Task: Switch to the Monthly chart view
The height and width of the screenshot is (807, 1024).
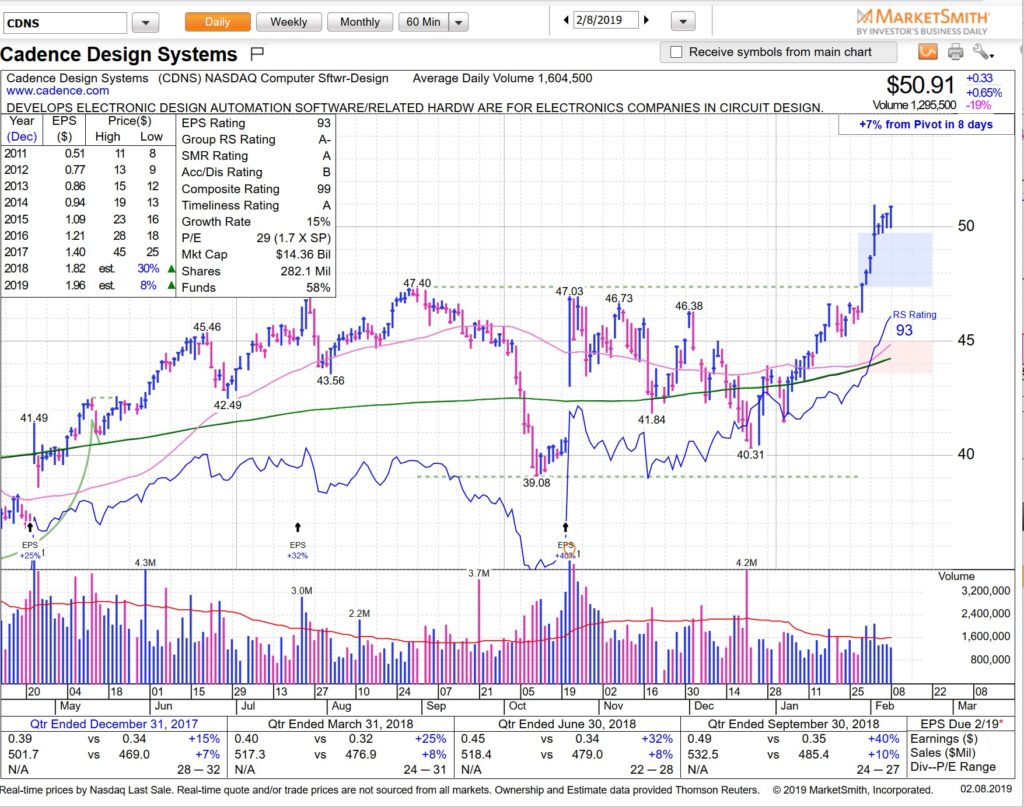Action: click(360, 22)
